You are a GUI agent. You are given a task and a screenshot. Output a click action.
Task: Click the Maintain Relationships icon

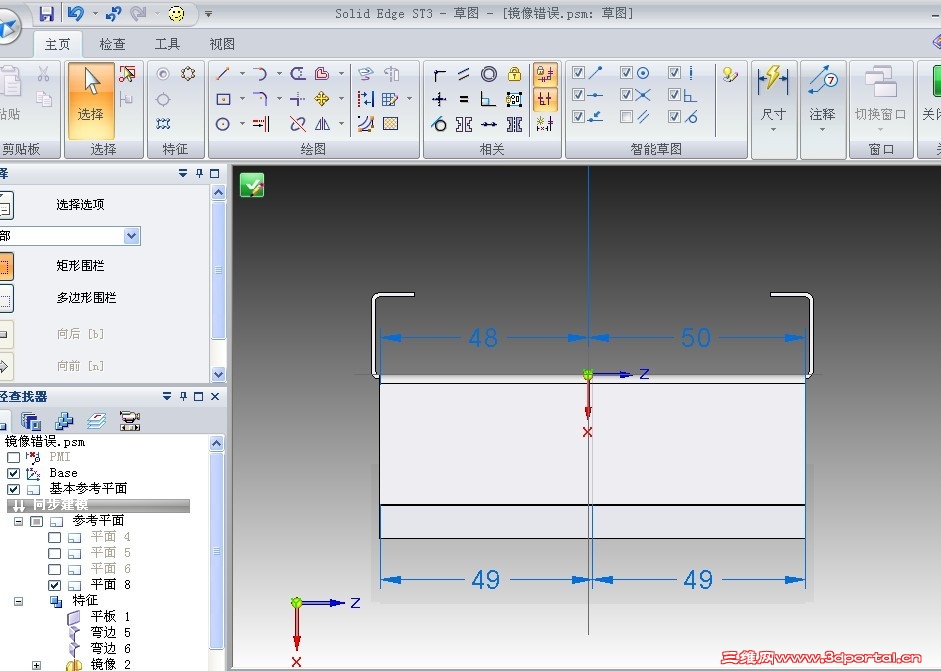click(x=545, y=74)
